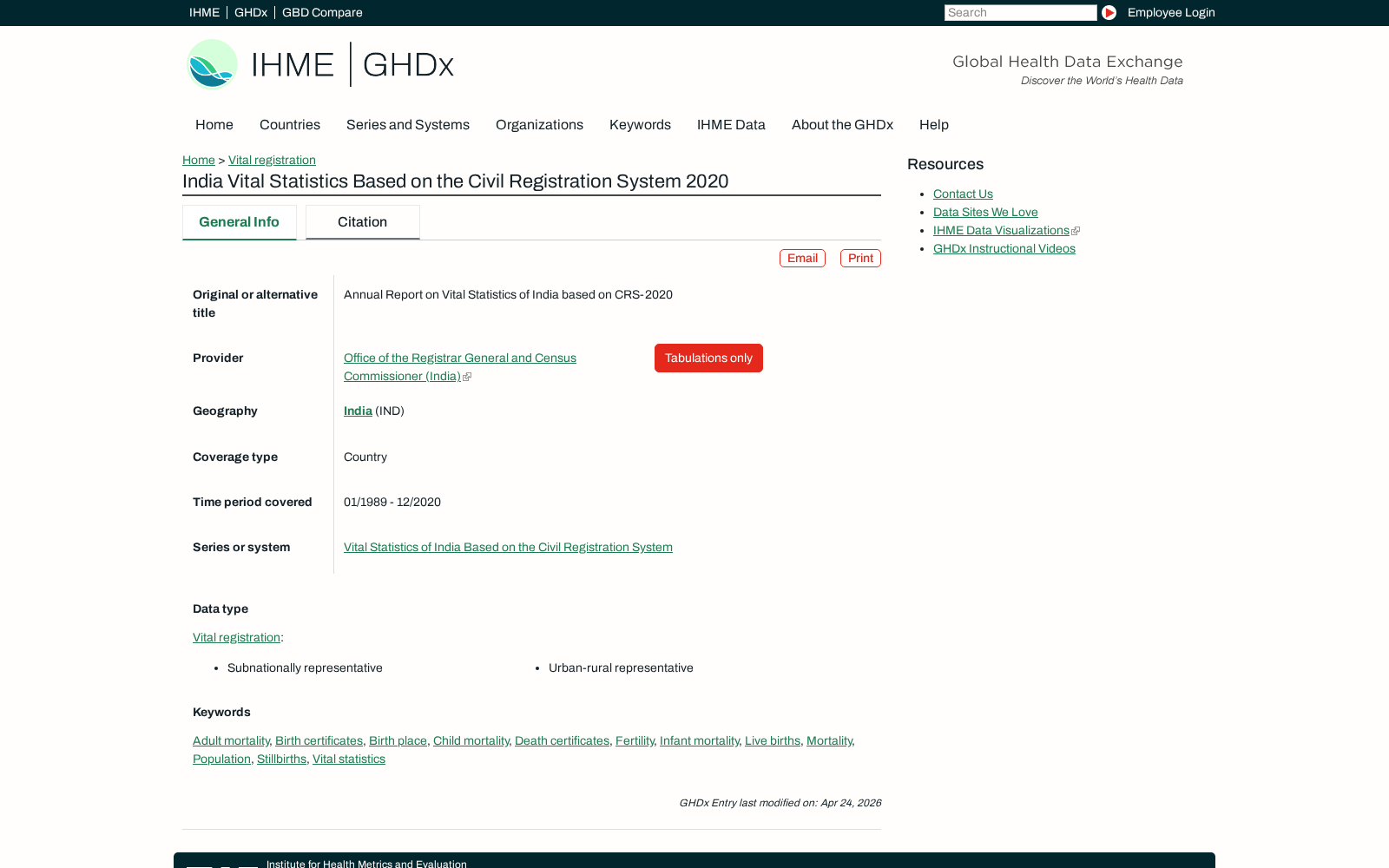Open the Vital statistics keyword
The height and width of the screenshot is (868, 1389).
pyautogui.click(x=349, y=759)
